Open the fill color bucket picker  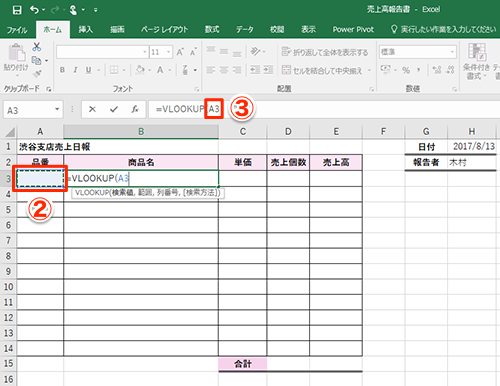pos(140,70)
